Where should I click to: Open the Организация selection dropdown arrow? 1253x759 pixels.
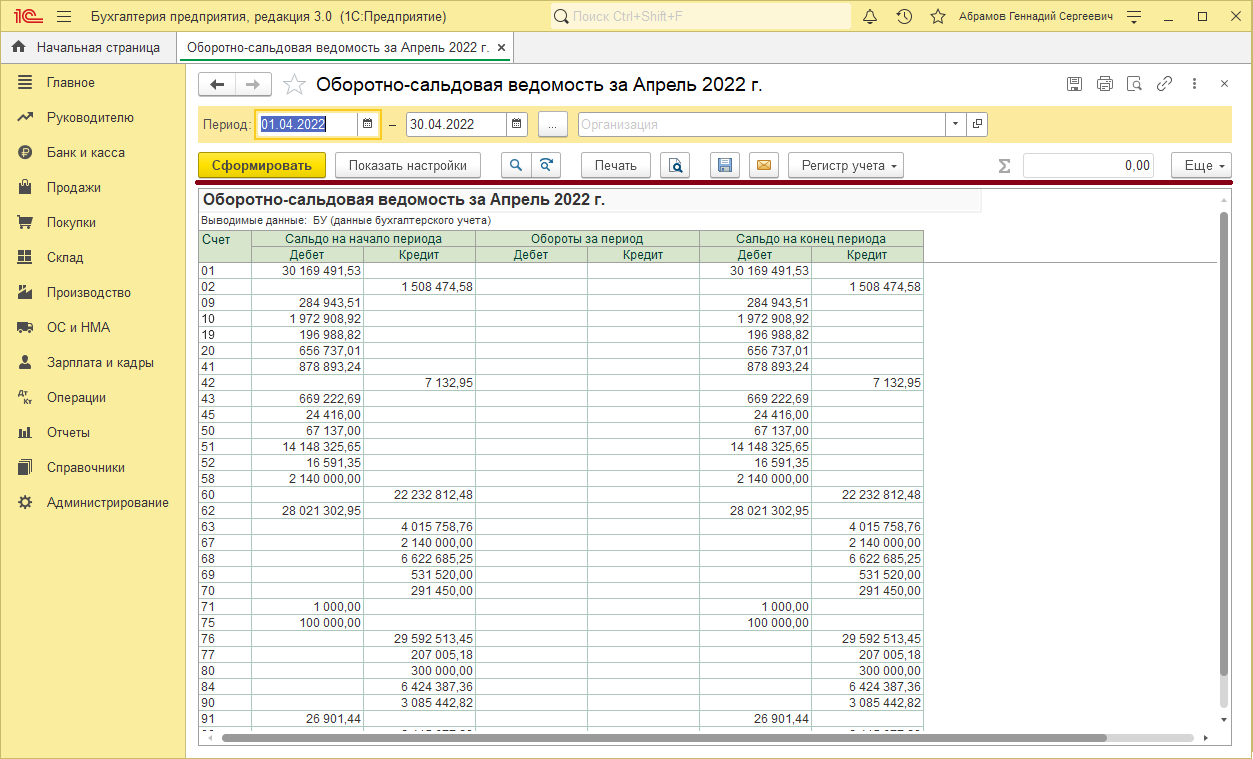(953, 124)
